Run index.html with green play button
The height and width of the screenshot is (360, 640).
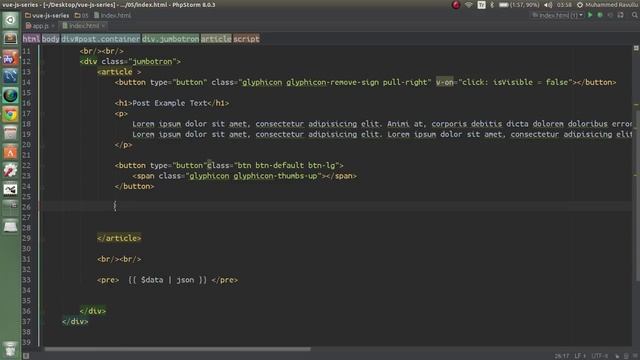tap(590, 16)
